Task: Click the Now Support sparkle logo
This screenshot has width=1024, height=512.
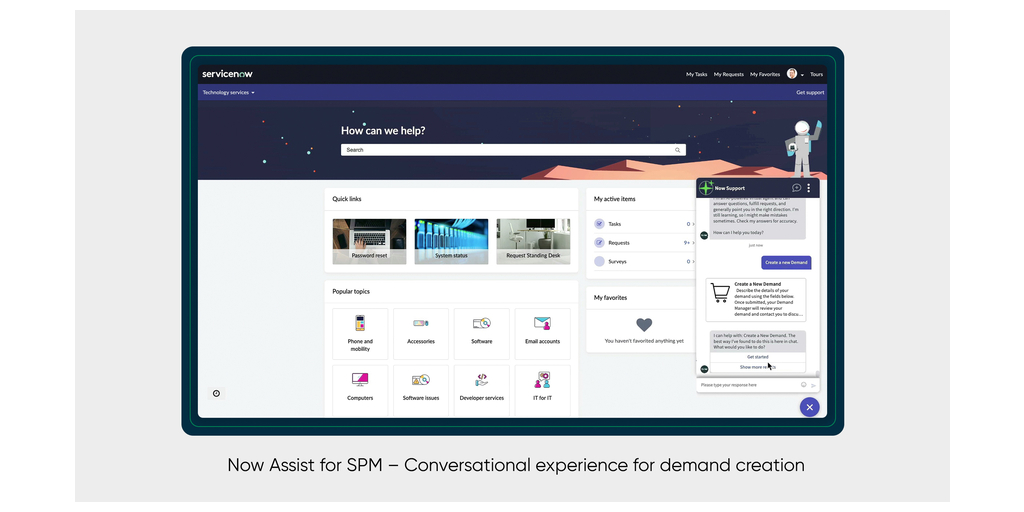Action: click(x=706, y=188)
